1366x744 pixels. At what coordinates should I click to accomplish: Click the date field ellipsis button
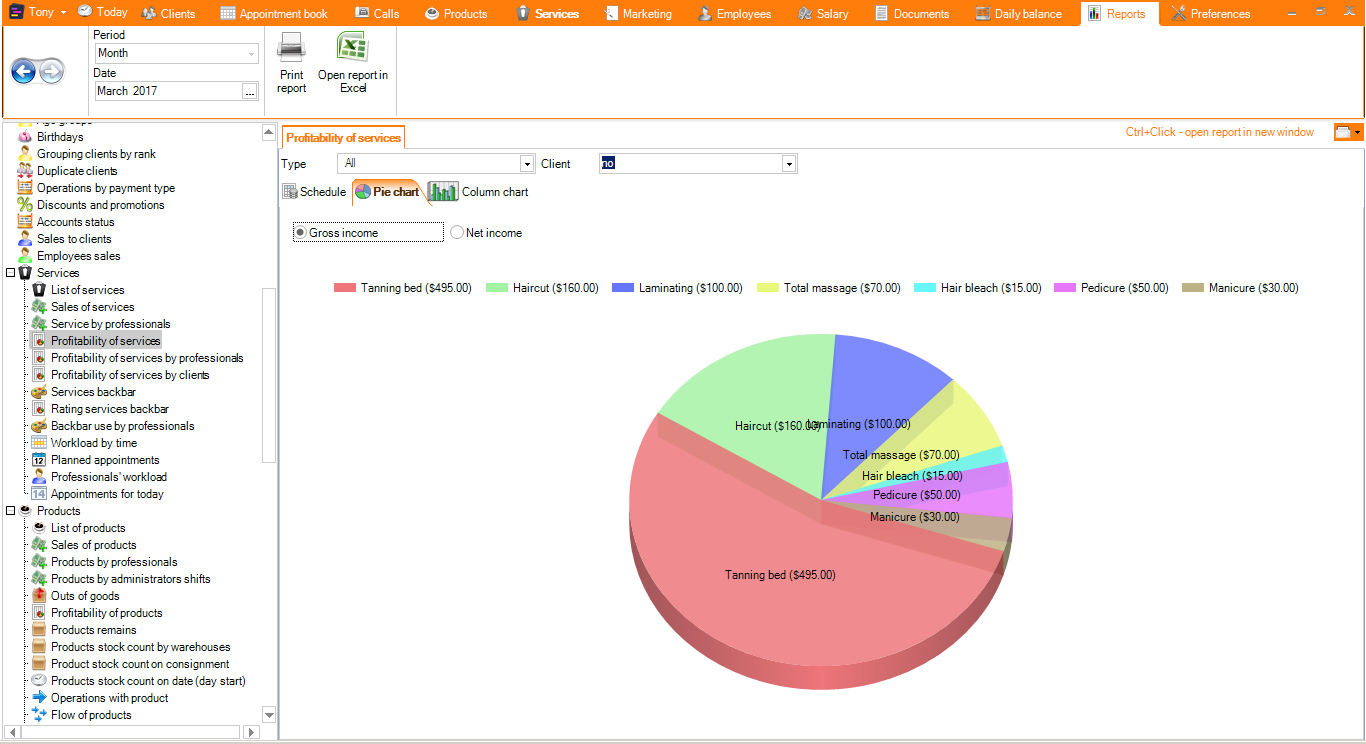point(250,90)
